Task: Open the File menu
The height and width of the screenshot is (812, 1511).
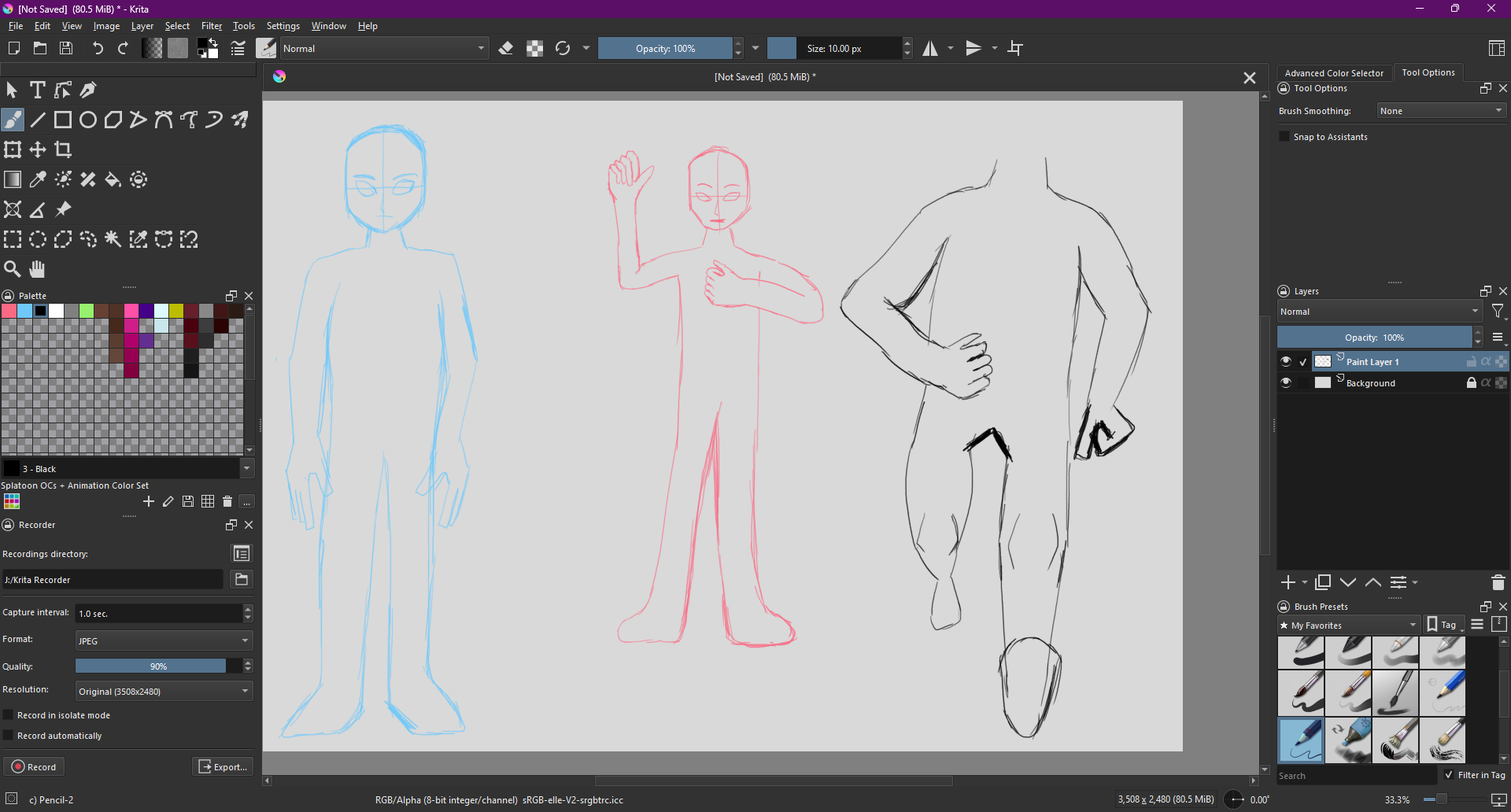Action: [x=16, y=26]
